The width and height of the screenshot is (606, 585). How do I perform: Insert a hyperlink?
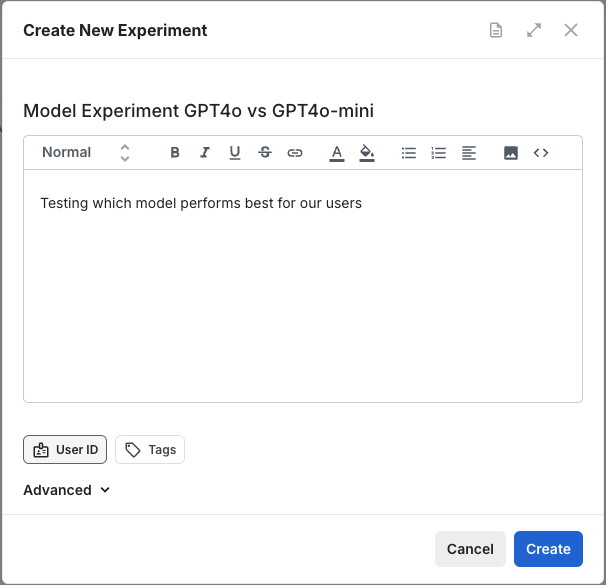click(295, 153)
